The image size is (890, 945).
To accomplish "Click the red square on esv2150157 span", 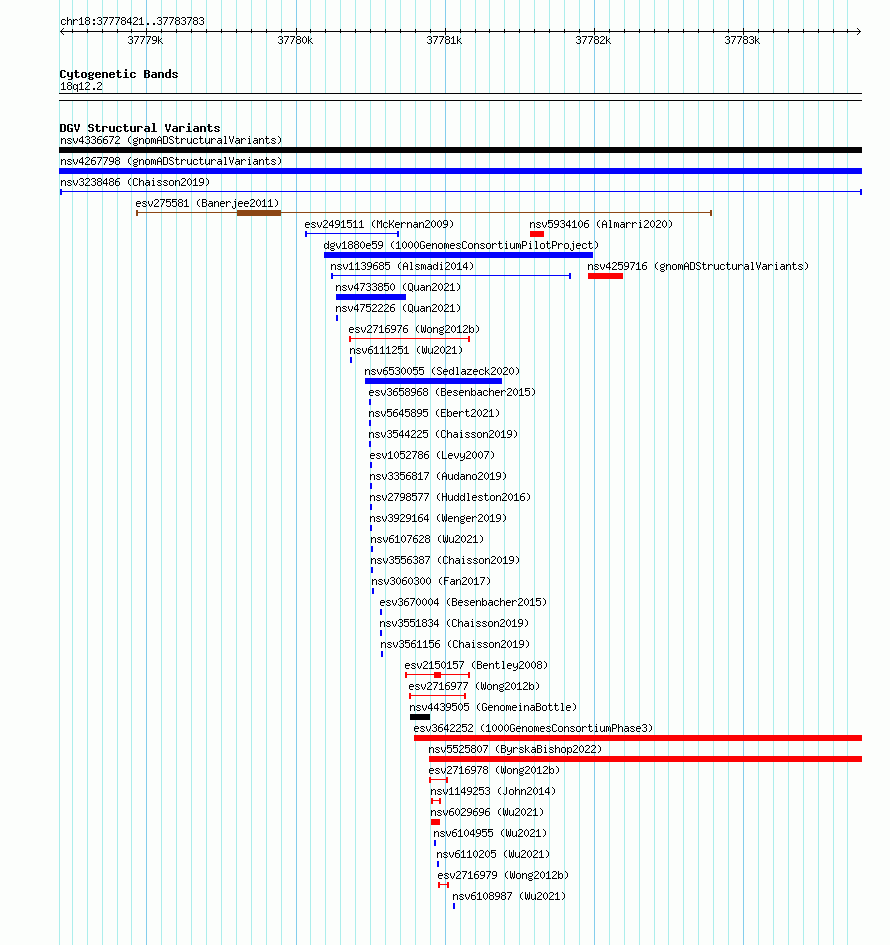I will coord(437,675).
